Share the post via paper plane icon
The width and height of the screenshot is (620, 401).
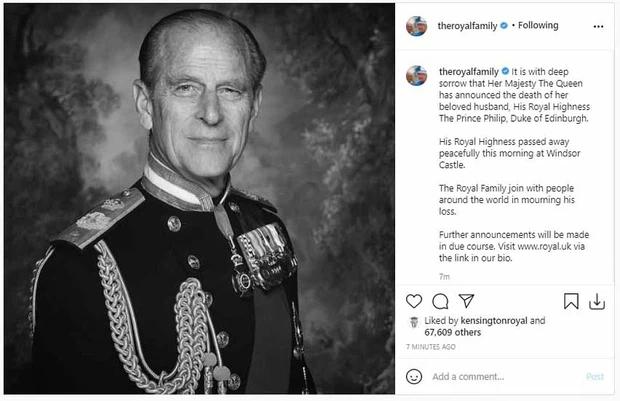[464, 300]
